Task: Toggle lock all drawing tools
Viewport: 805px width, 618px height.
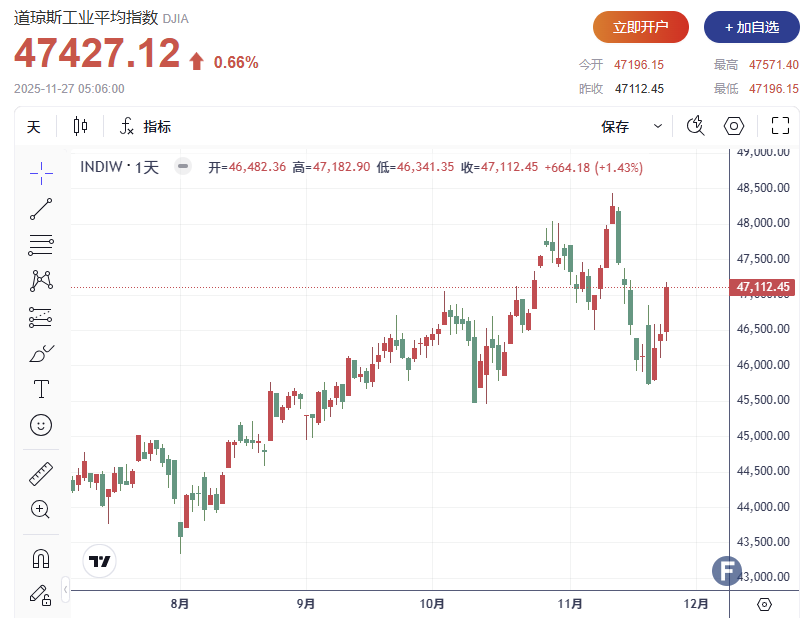Action: coord(41,594)
